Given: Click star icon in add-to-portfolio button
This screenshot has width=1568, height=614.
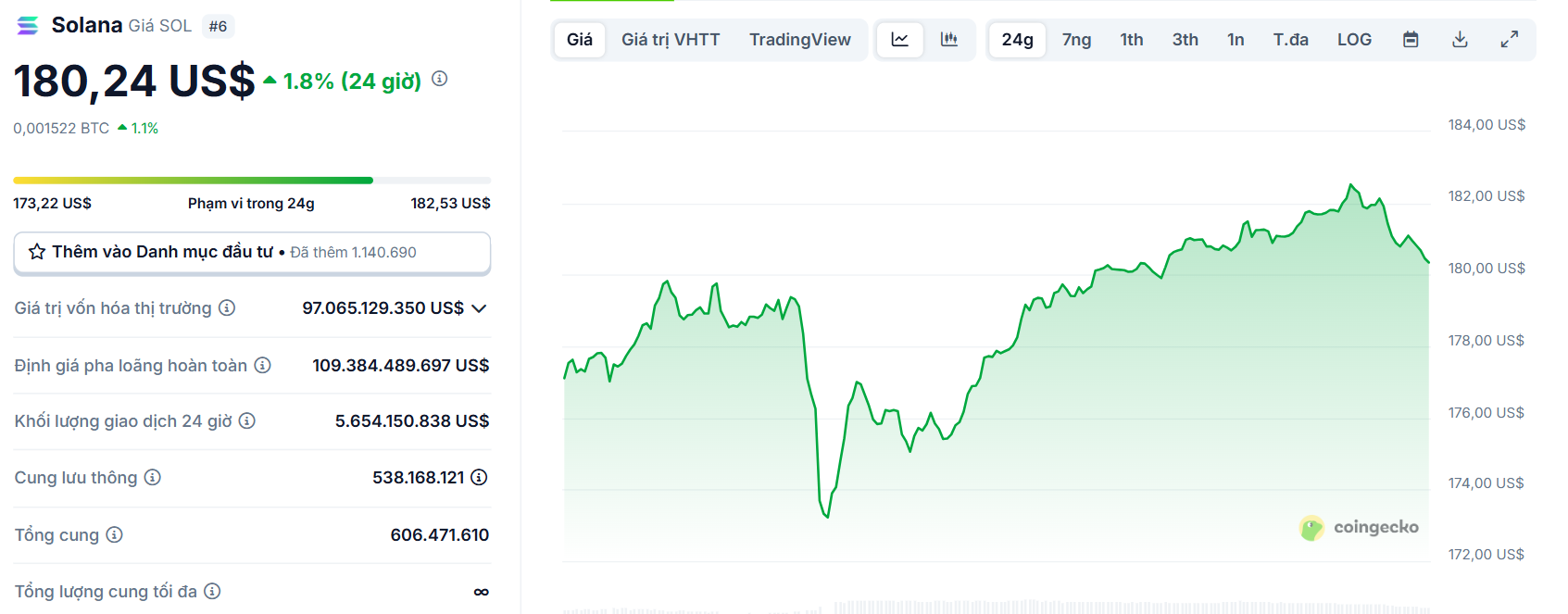Looking at the screenshot, I should tap(37, 252).
